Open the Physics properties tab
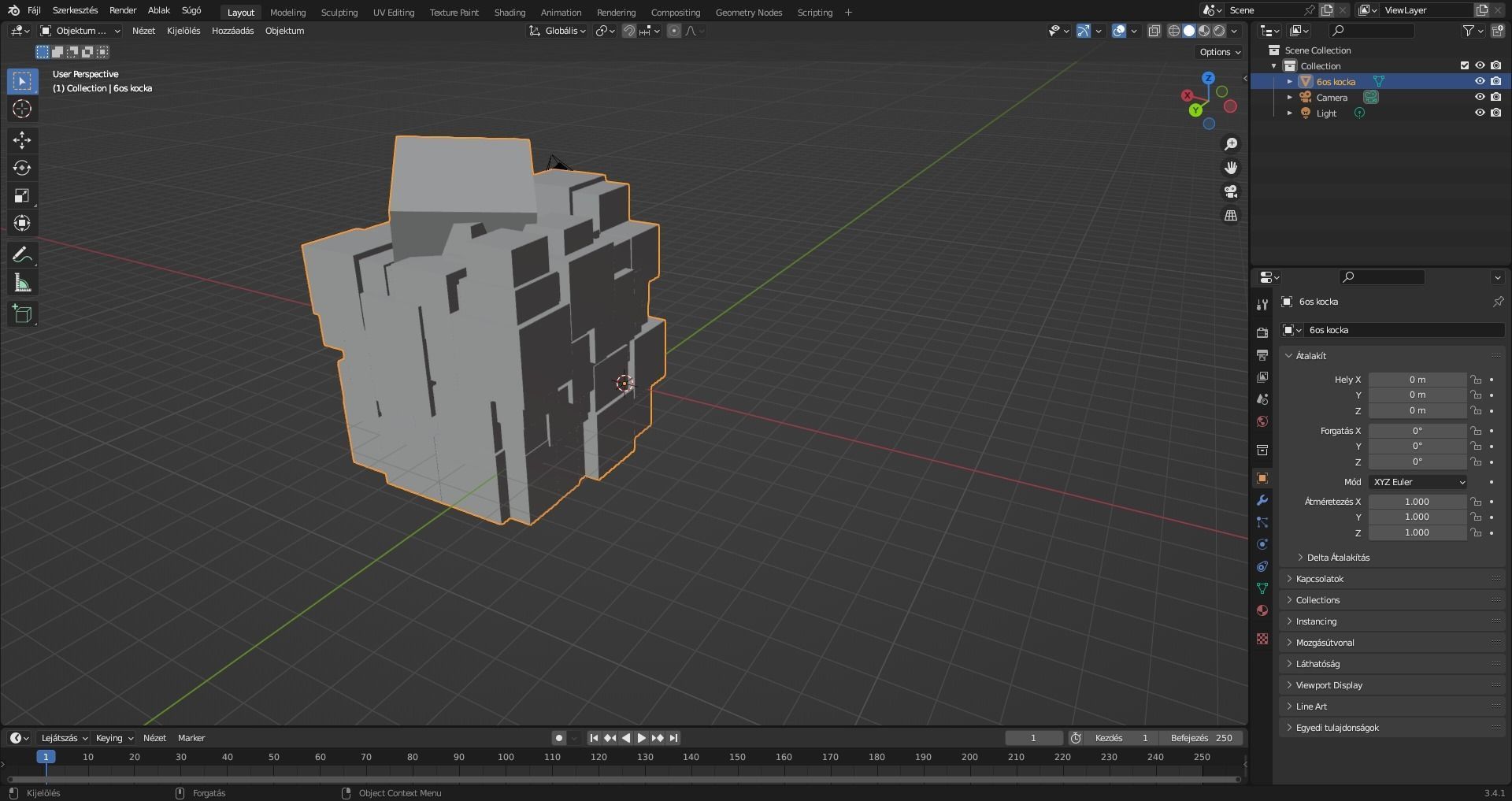Image resolution: width=1512 pixels, height=801 pixels. [1262, 544]
